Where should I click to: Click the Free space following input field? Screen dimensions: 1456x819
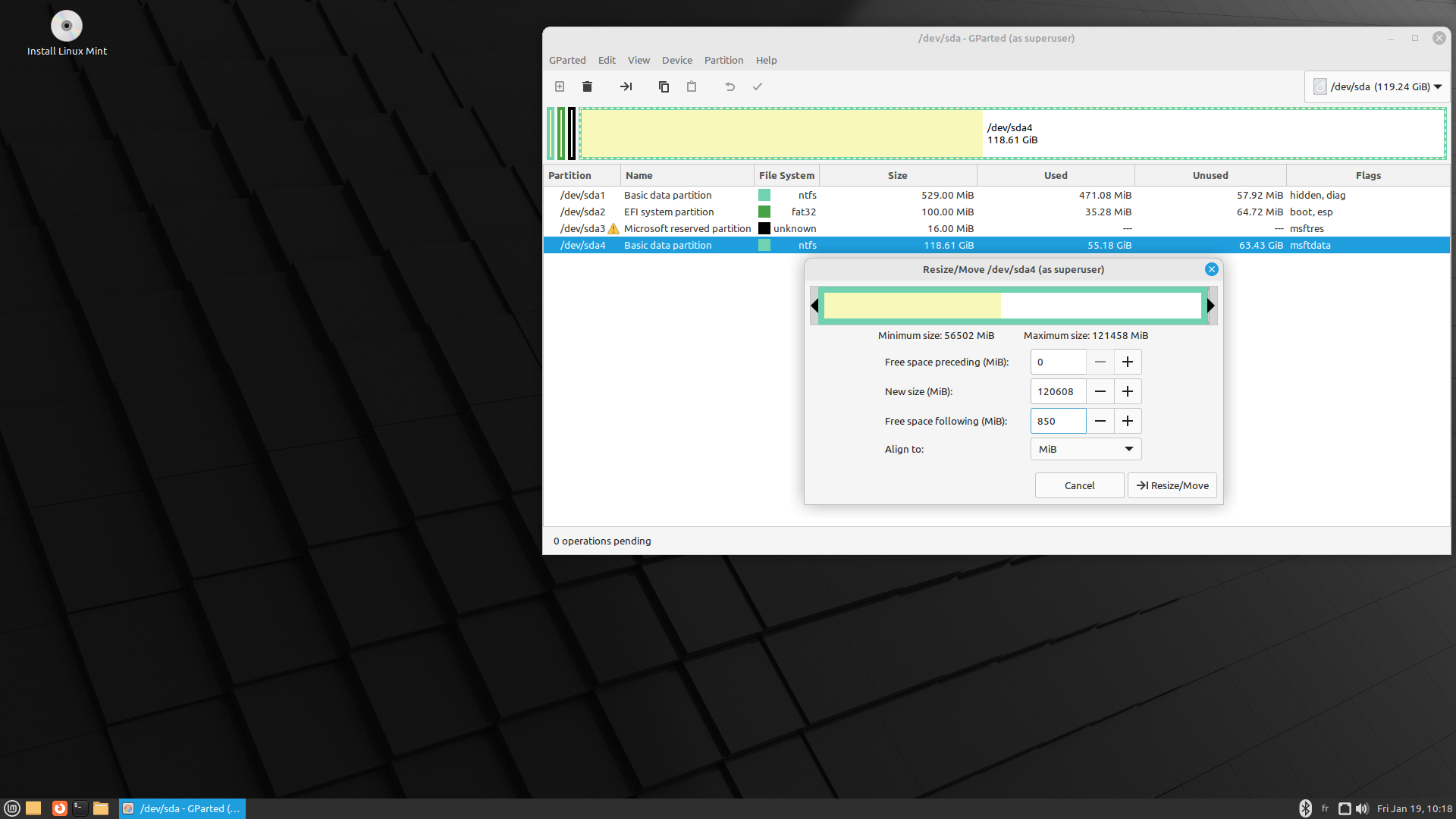coord(1058,421)
